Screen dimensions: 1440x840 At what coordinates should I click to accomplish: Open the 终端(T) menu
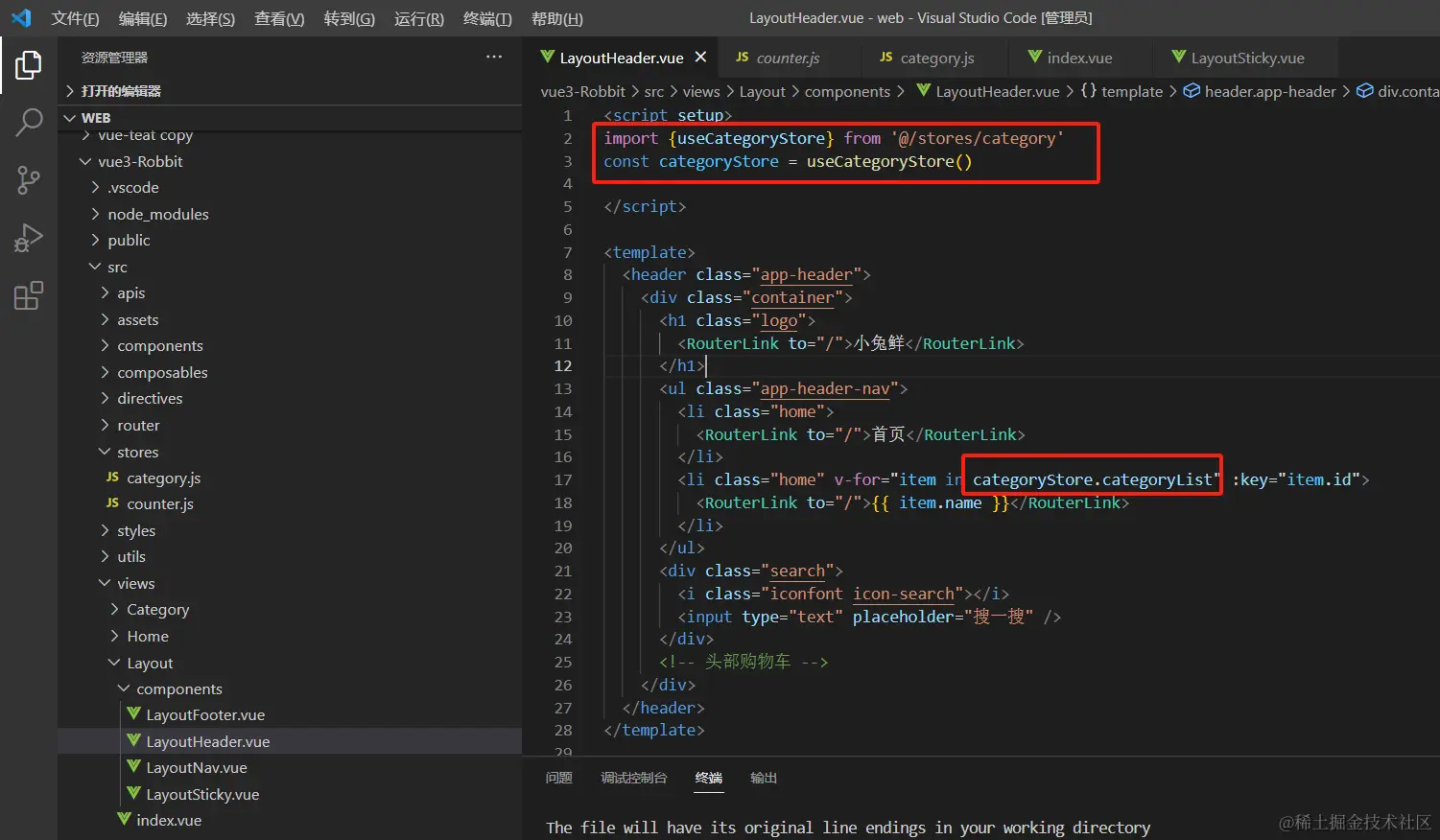tap(487, 18)
